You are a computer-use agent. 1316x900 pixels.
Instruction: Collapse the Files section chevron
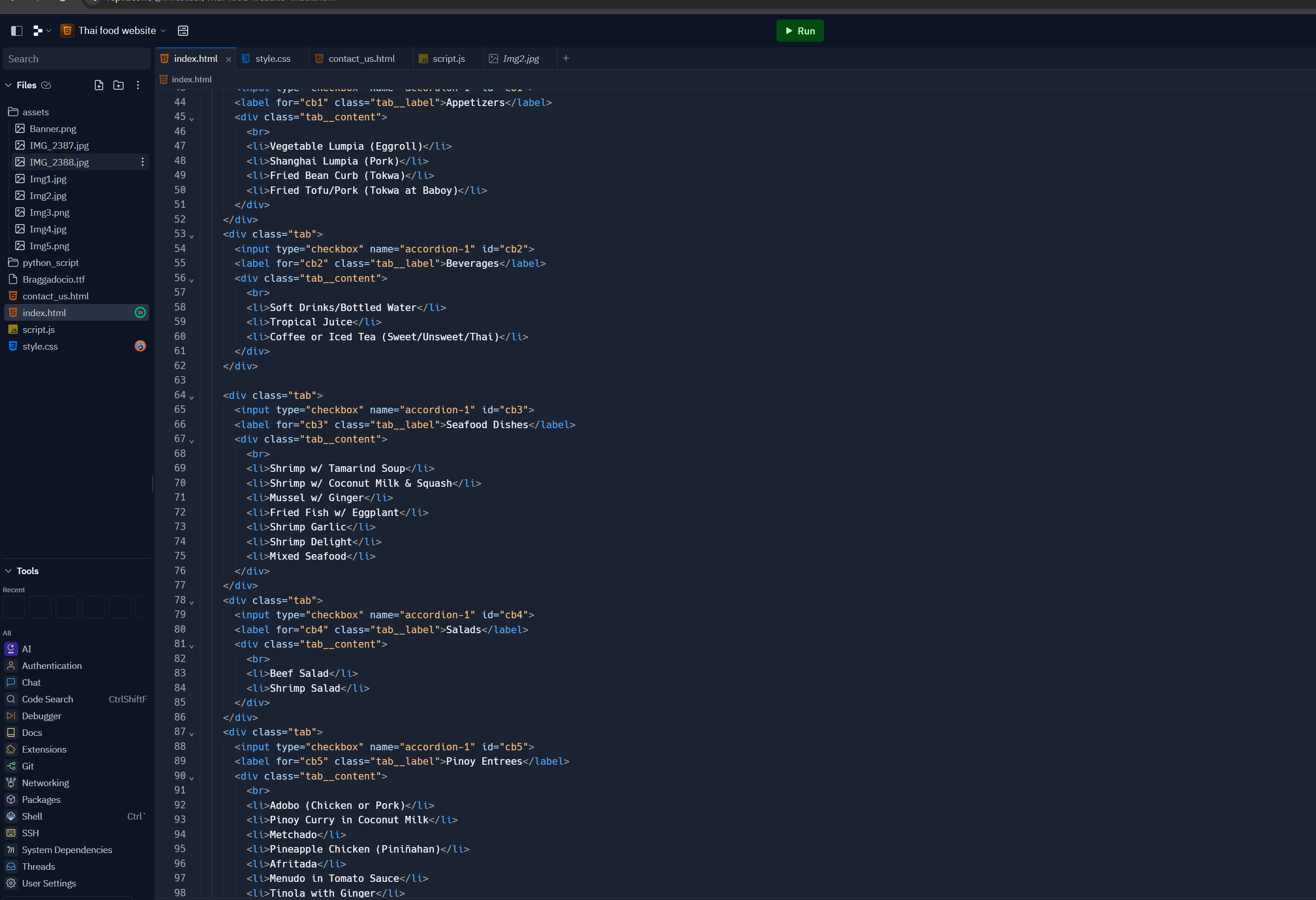(x=8, y=85)
